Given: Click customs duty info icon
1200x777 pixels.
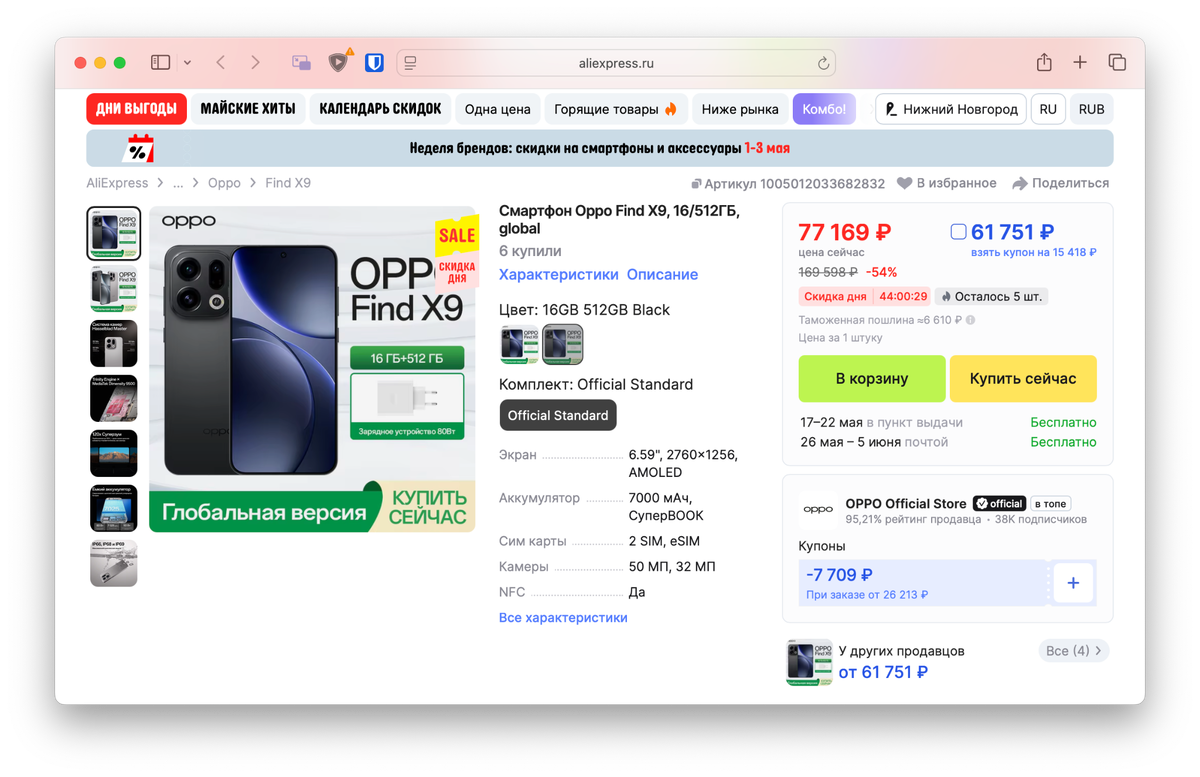Looking at the screenshot, I should pos(970,320).
